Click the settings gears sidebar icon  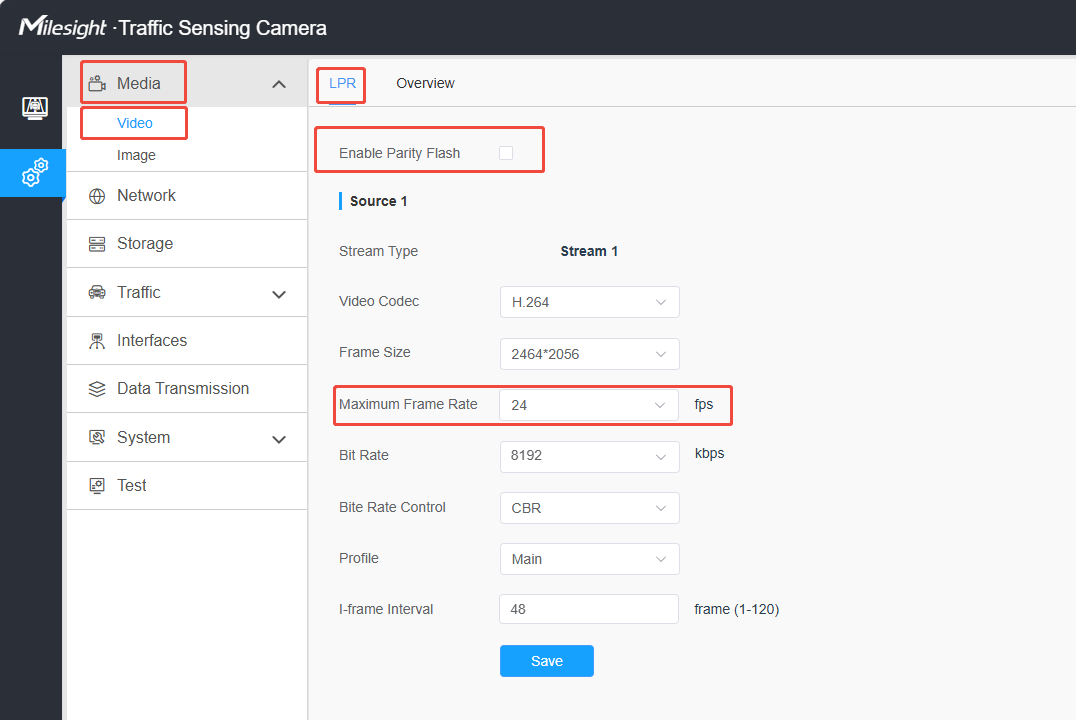tap(34, 172)
